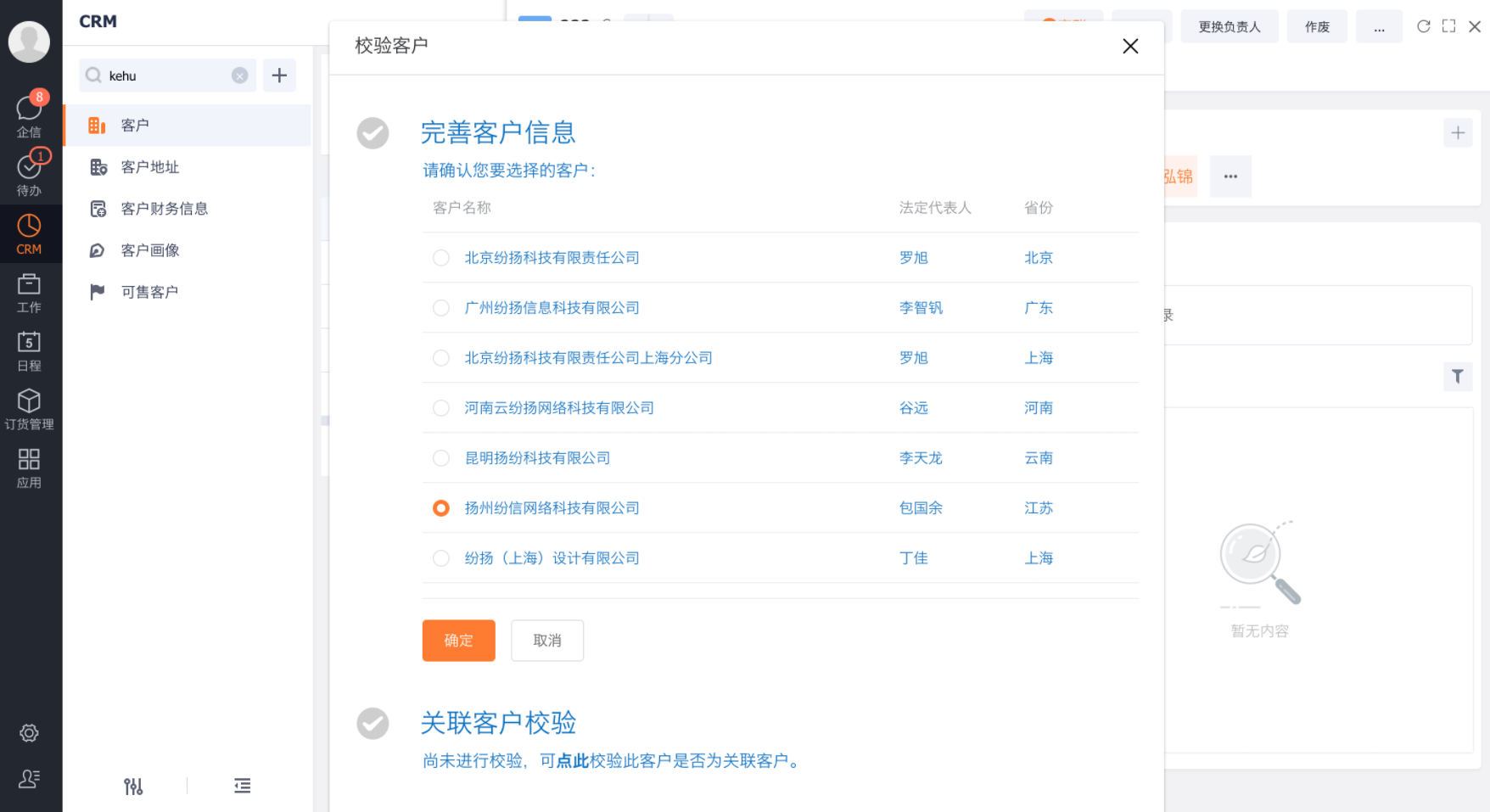Click province 江苏
The height and width of the screenshot is (812, 1490).
[x=1039, y=508]
